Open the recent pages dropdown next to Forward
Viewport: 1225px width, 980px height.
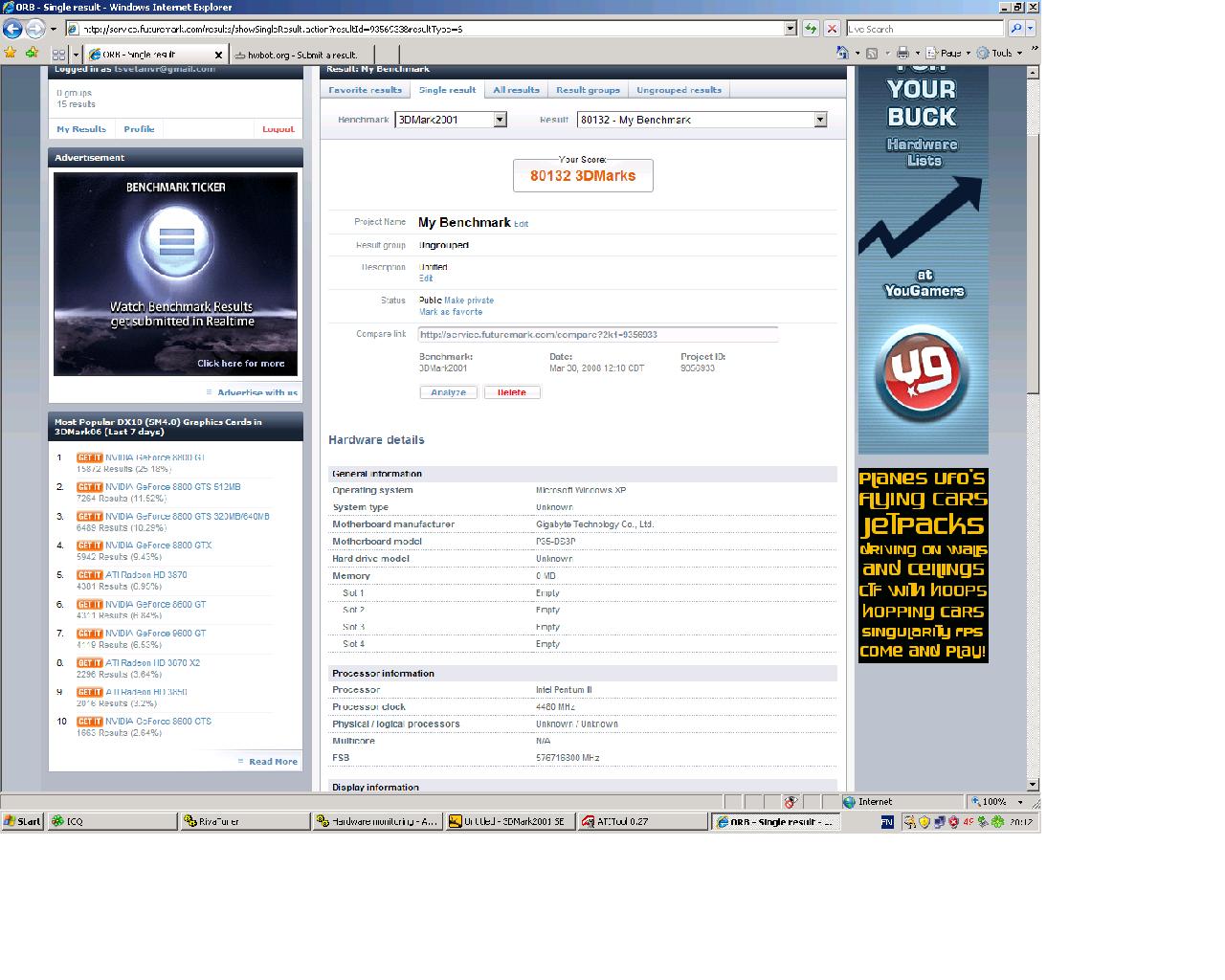click(x=54, y=30)
